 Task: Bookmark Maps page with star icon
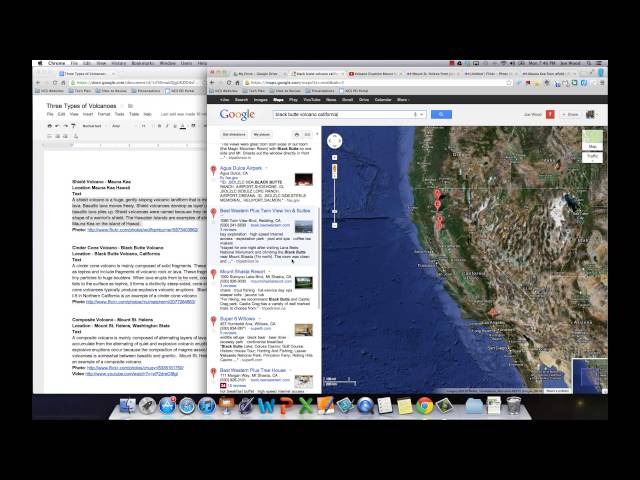(x=509, y=83)
